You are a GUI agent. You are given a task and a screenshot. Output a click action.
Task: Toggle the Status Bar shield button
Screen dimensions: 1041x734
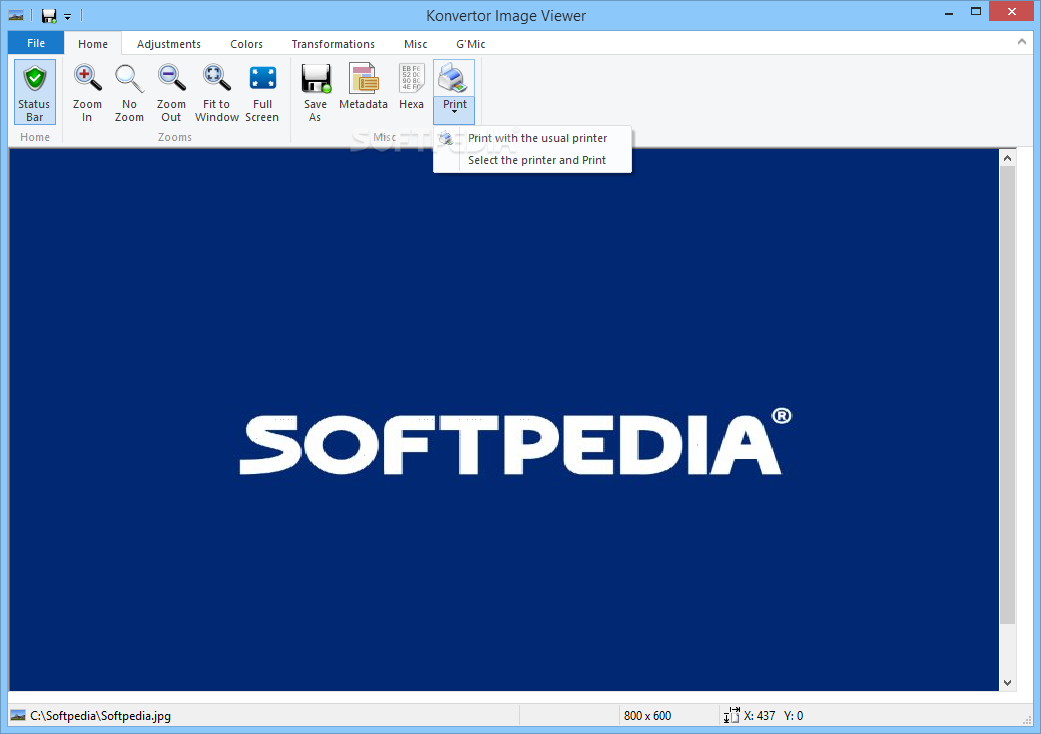tap(35, 92)
